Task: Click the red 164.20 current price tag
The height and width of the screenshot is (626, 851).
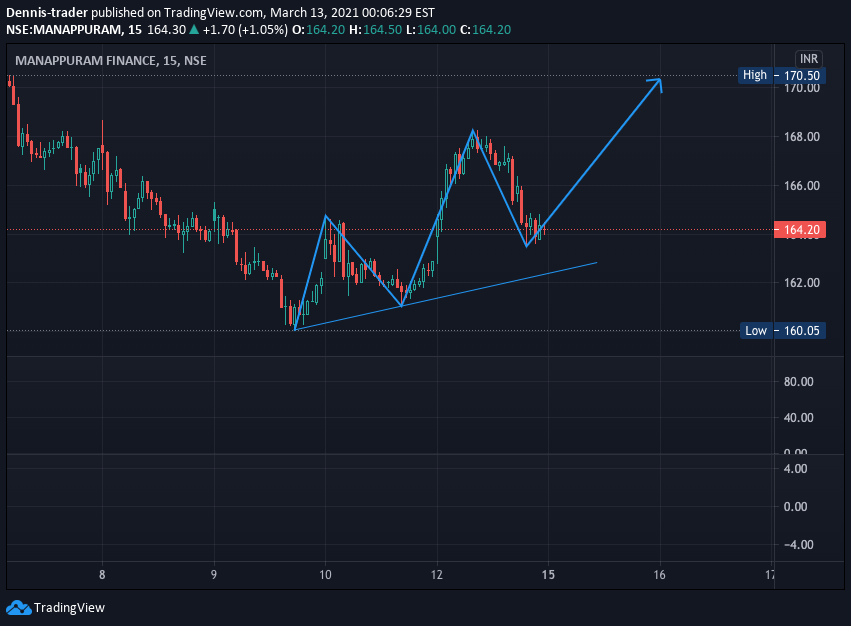Action: coord(801,230)
